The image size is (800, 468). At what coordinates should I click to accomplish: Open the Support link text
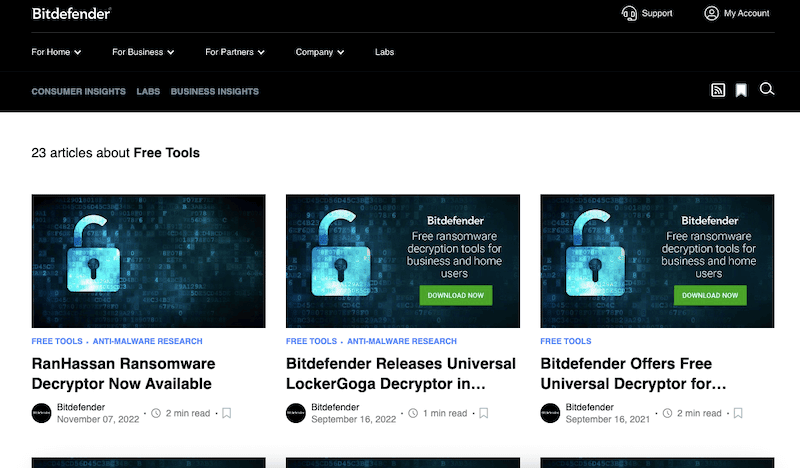pos(657,13)
